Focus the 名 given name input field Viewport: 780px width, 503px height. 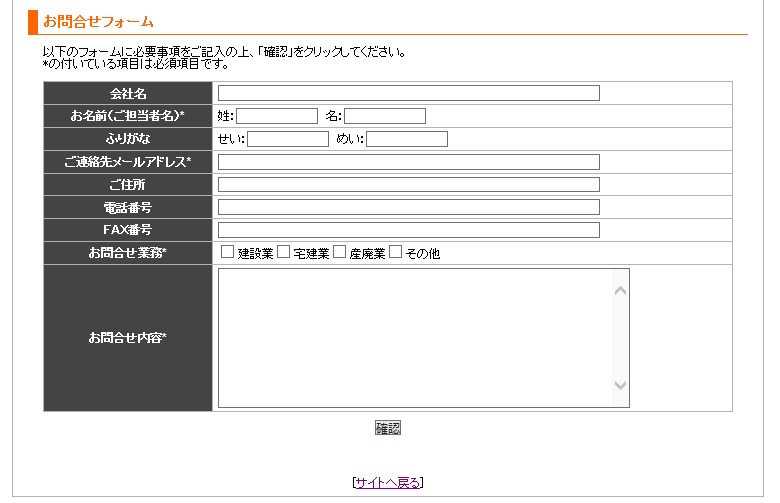click(x=385, y=116)
